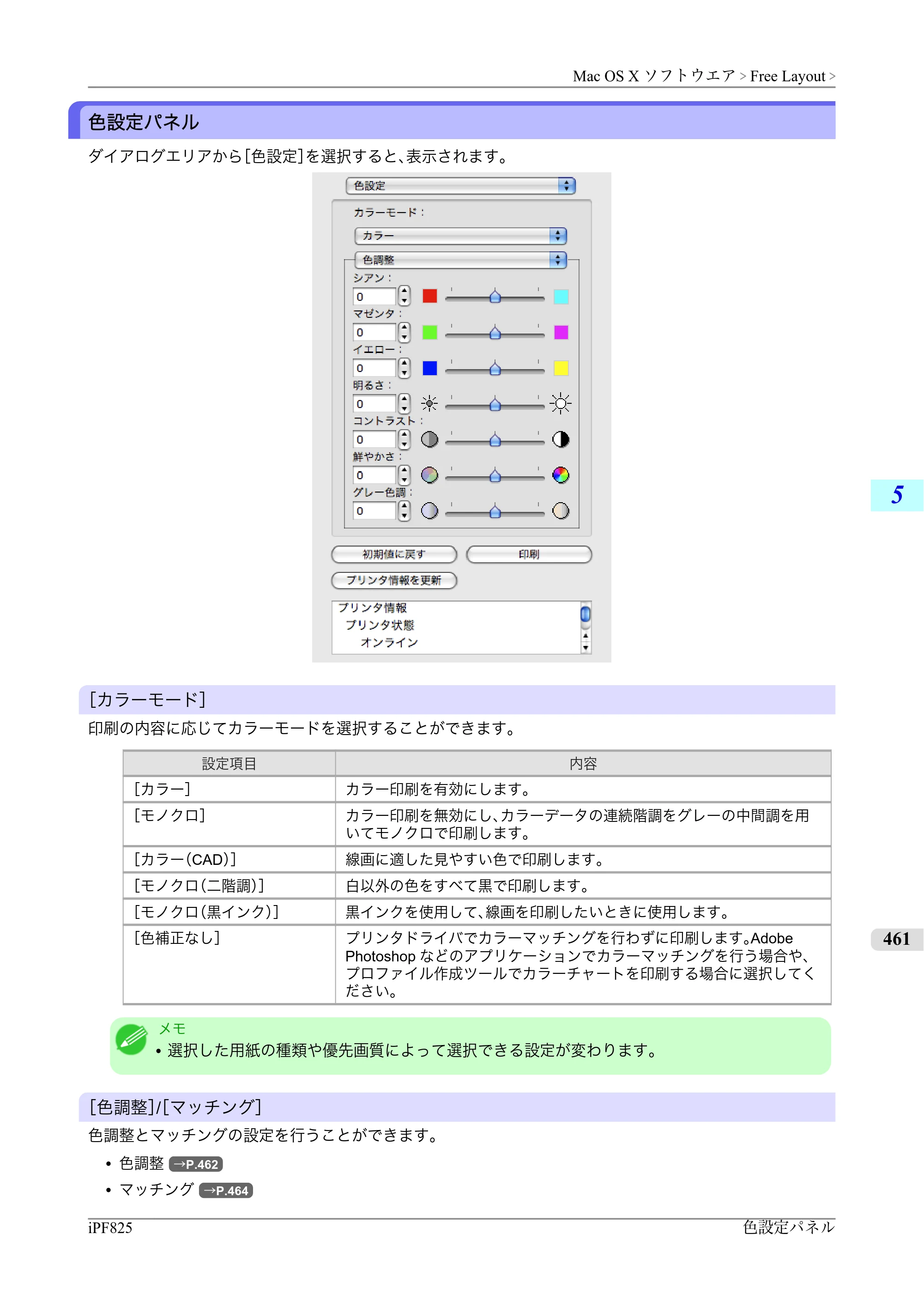The width and height of the screenshot is (924, 1307).
Task: Open the →P.462 link for 色調整
Action: pyautogui.click(x=196, y=1164)
